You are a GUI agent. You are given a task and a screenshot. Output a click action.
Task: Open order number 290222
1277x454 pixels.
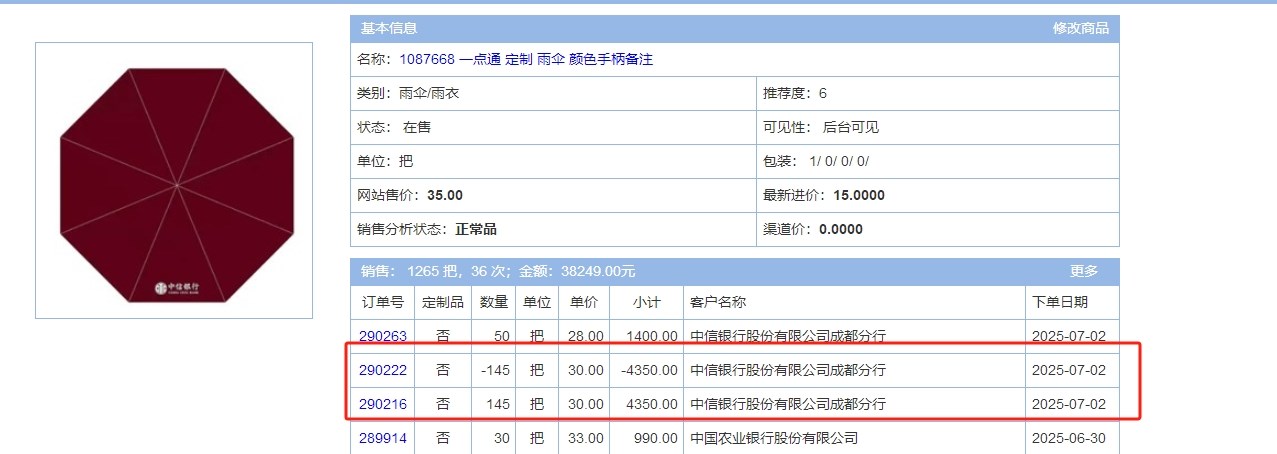383,370
